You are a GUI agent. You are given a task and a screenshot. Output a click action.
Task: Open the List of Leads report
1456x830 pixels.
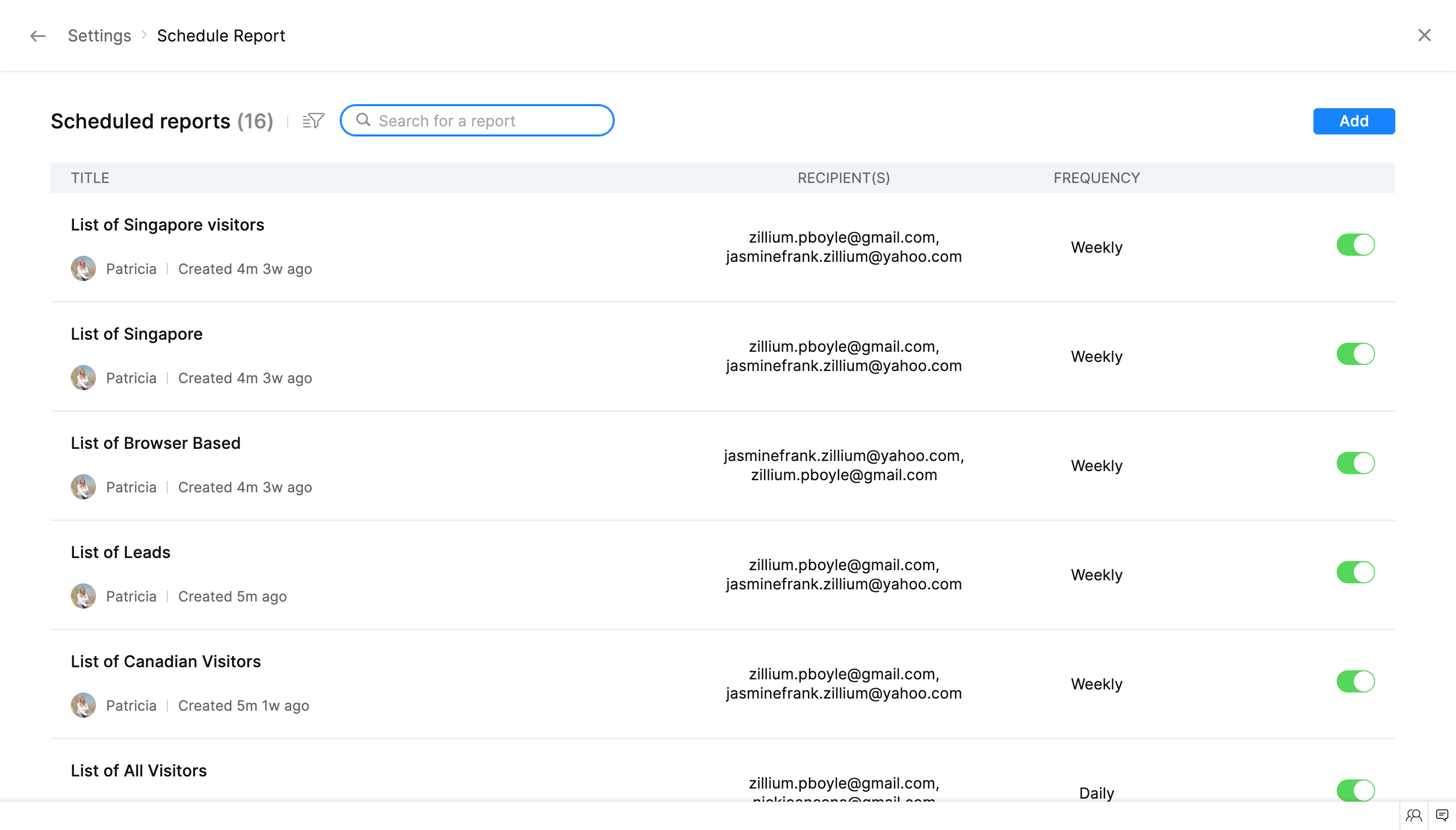tap(120, 552)
